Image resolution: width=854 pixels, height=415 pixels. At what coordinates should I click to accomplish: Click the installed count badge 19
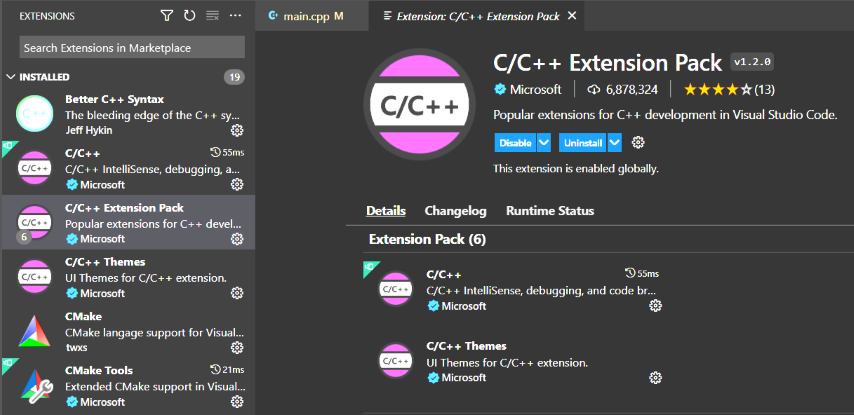234,77
